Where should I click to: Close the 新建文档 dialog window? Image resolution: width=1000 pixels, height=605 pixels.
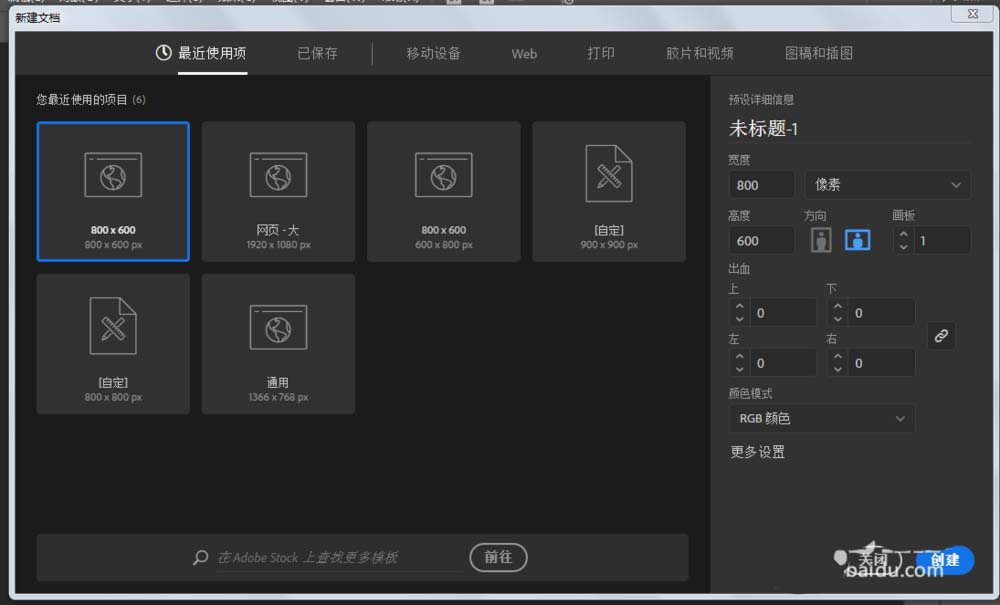click(x=972, y=13)
